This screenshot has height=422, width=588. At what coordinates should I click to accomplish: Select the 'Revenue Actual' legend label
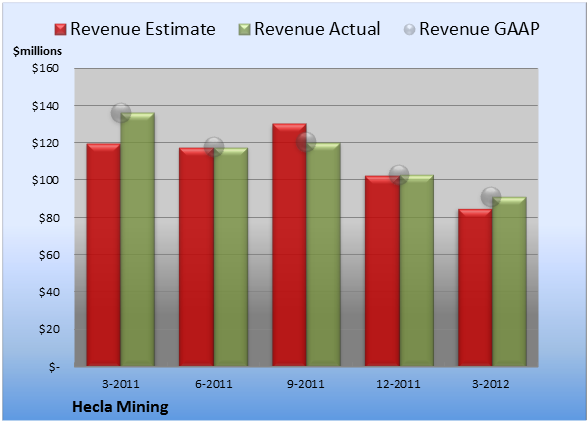(x=317, y=29)
